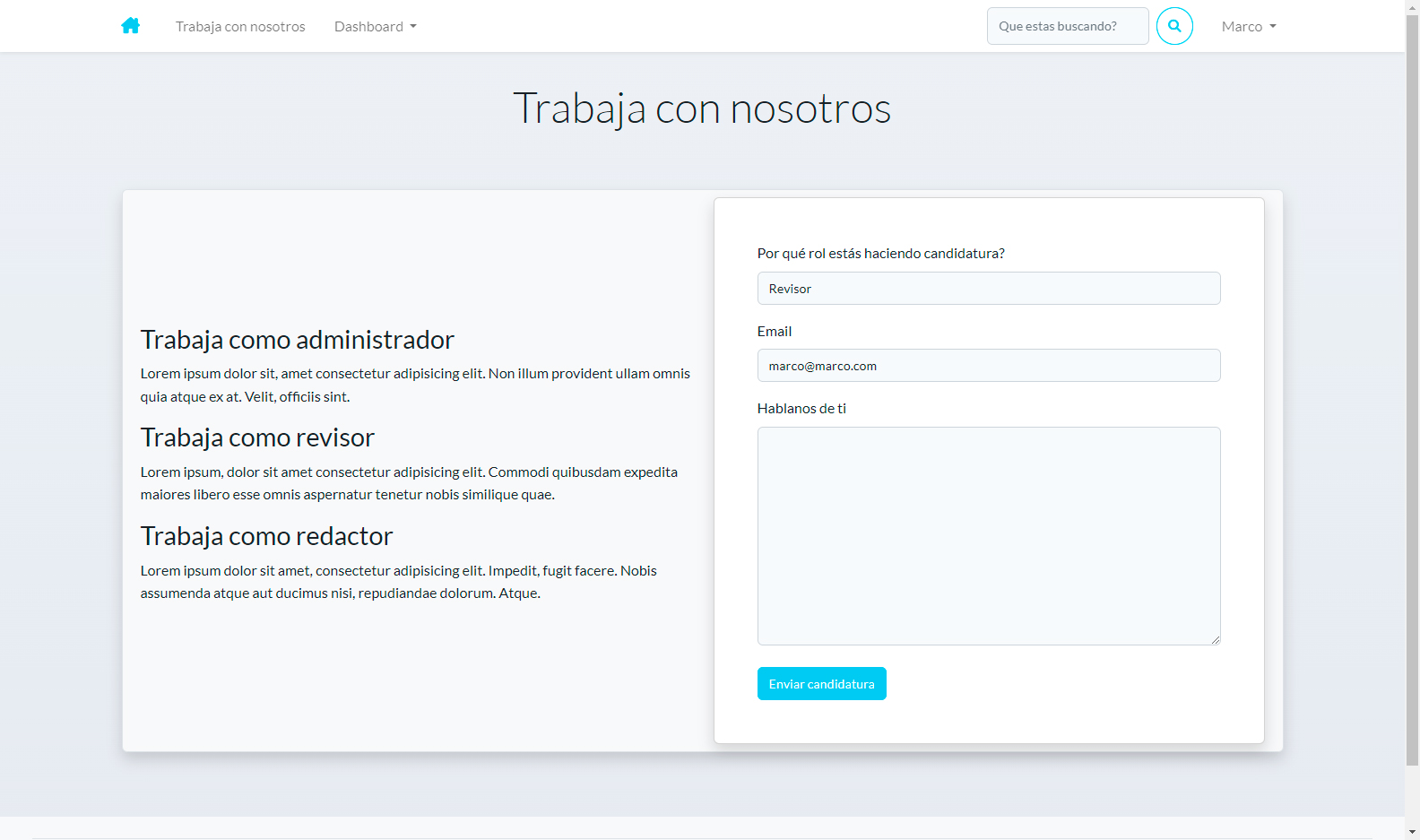Focus the 'Hablanos de ti' text area
The image size is (1420, 840).
click(x=988, y=535)
